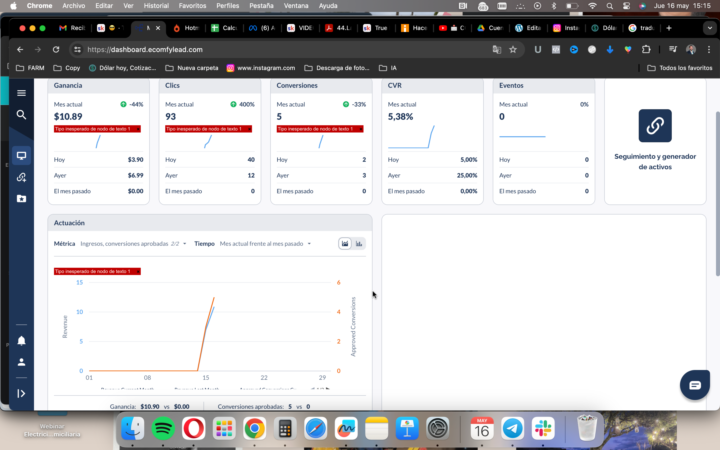Screen dimensions: 720x450
Task: Open Chrome tab list dropdown arrow
Action: click(709, 28)
